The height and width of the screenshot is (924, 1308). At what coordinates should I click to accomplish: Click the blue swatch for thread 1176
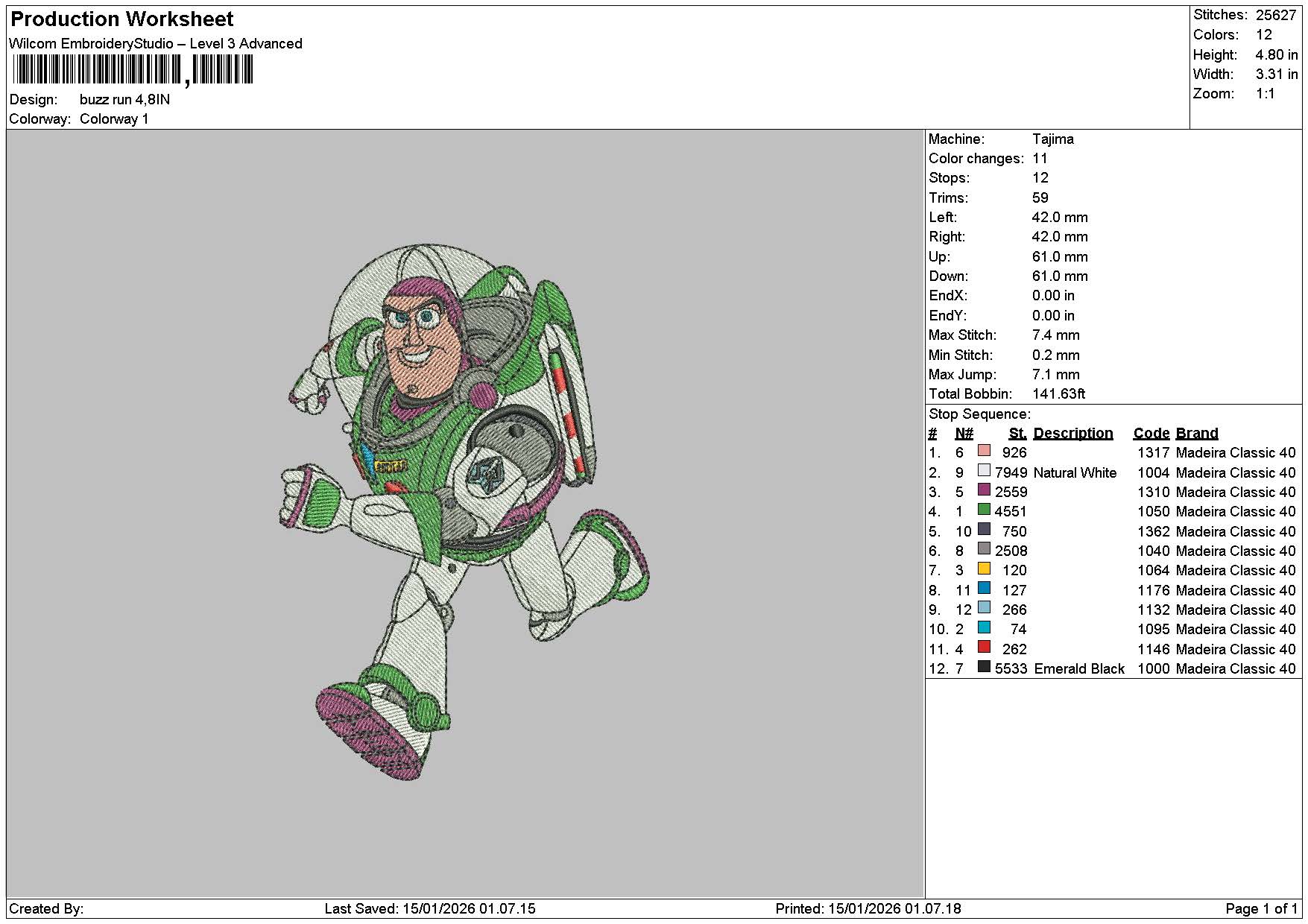click(x=984, y=588)
